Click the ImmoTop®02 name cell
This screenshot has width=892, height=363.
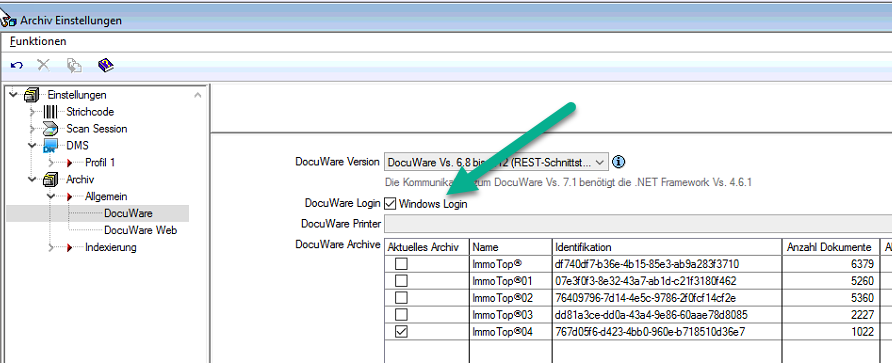tap(511, 298)
